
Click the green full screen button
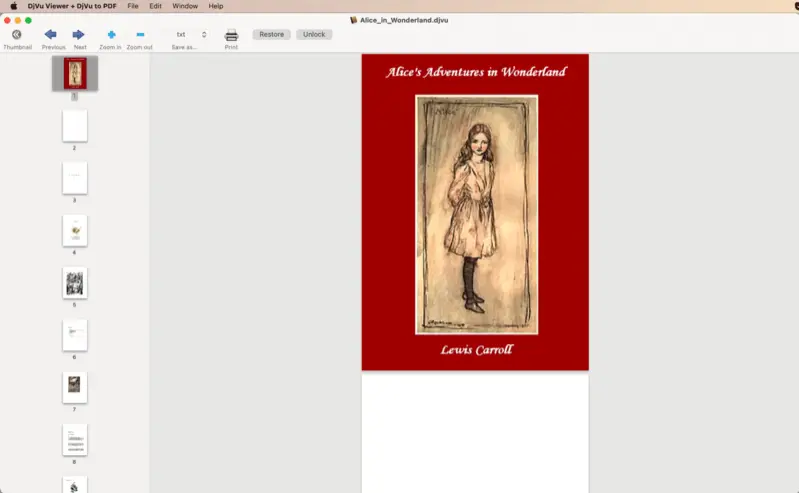(29, 20)
